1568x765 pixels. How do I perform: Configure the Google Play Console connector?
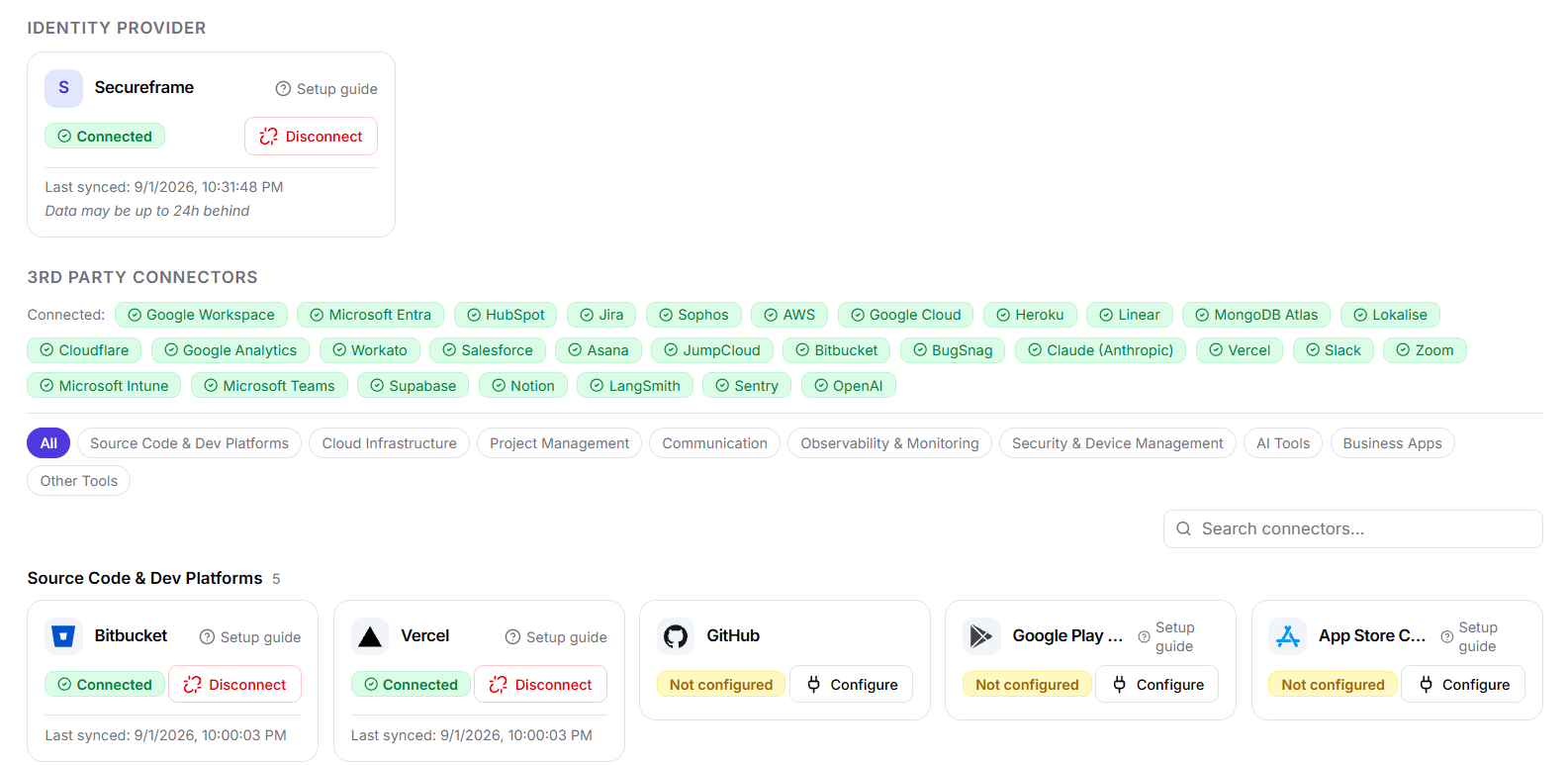tap(1156, 685)
